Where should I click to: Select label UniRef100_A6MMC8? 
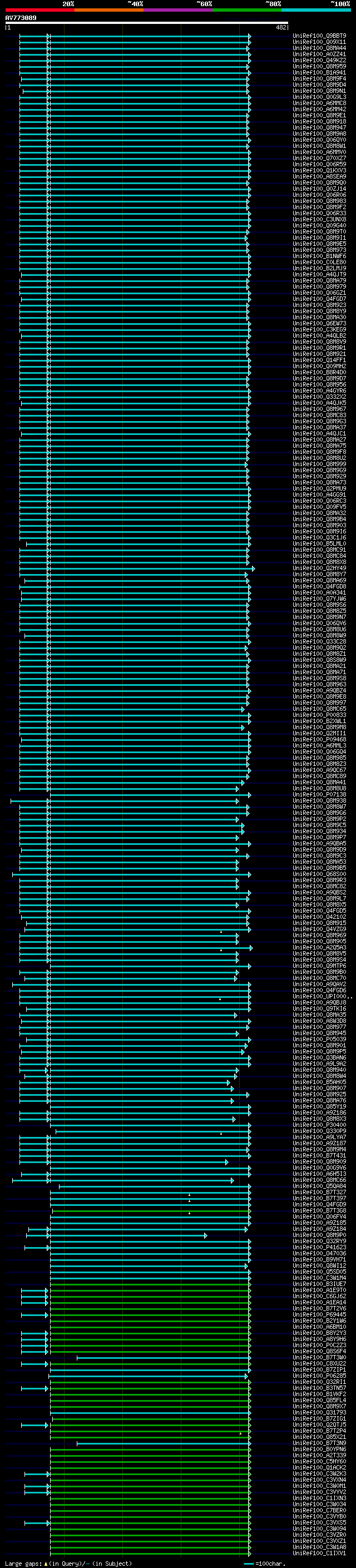[x=319, y=103]
